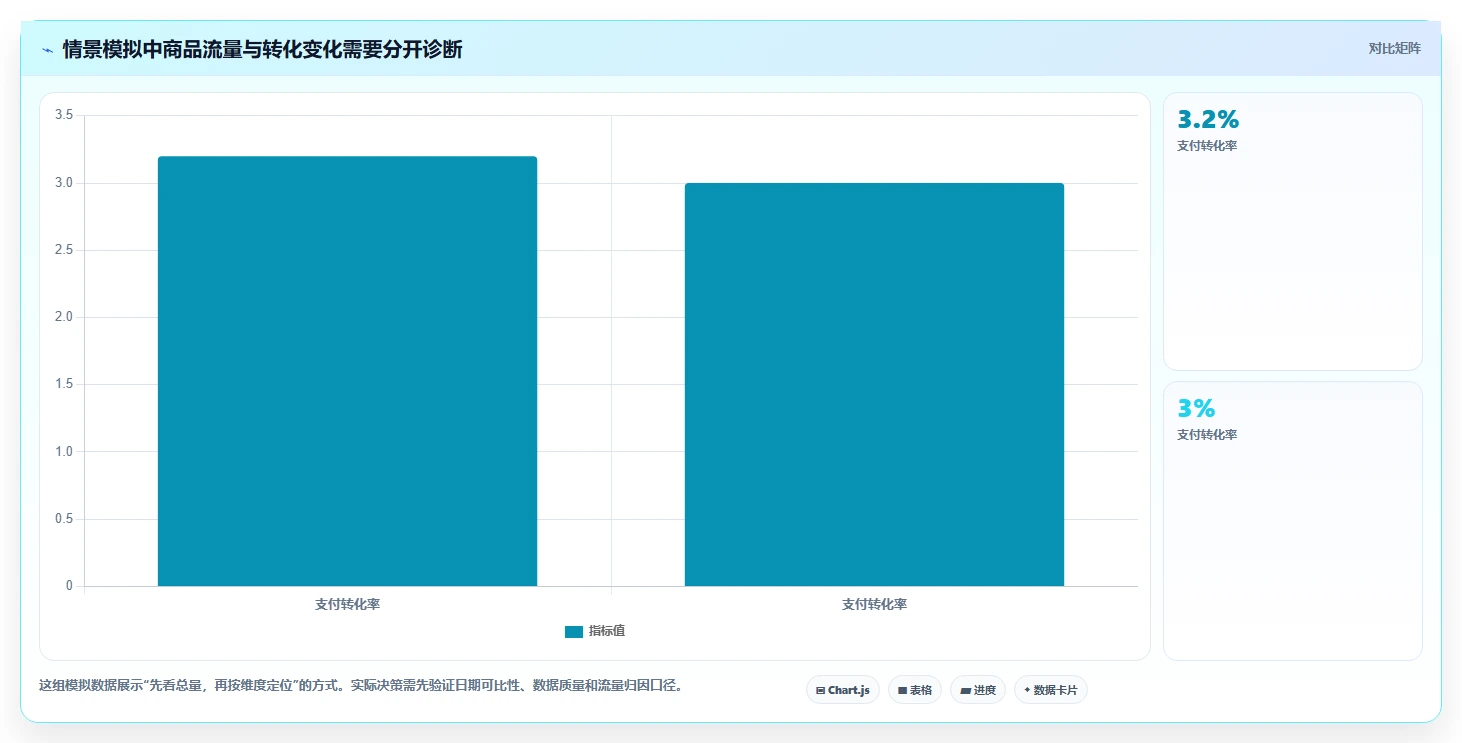Click the 进度 tag chip
The width and height of the screenshot is (1462, 743).
[x=978, y=690]
